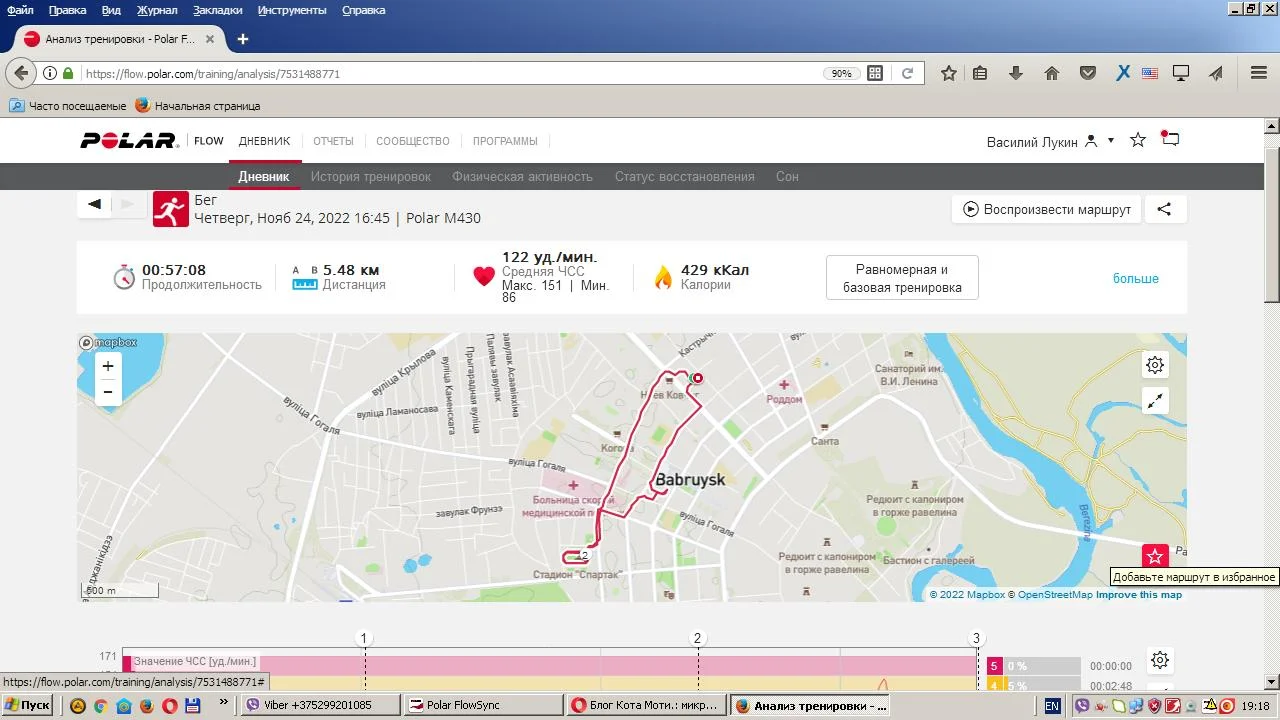The width and height of the screenshot is (1280, 720).
Task: Click lap marker 2 on the chart
Action: point(698,638)
